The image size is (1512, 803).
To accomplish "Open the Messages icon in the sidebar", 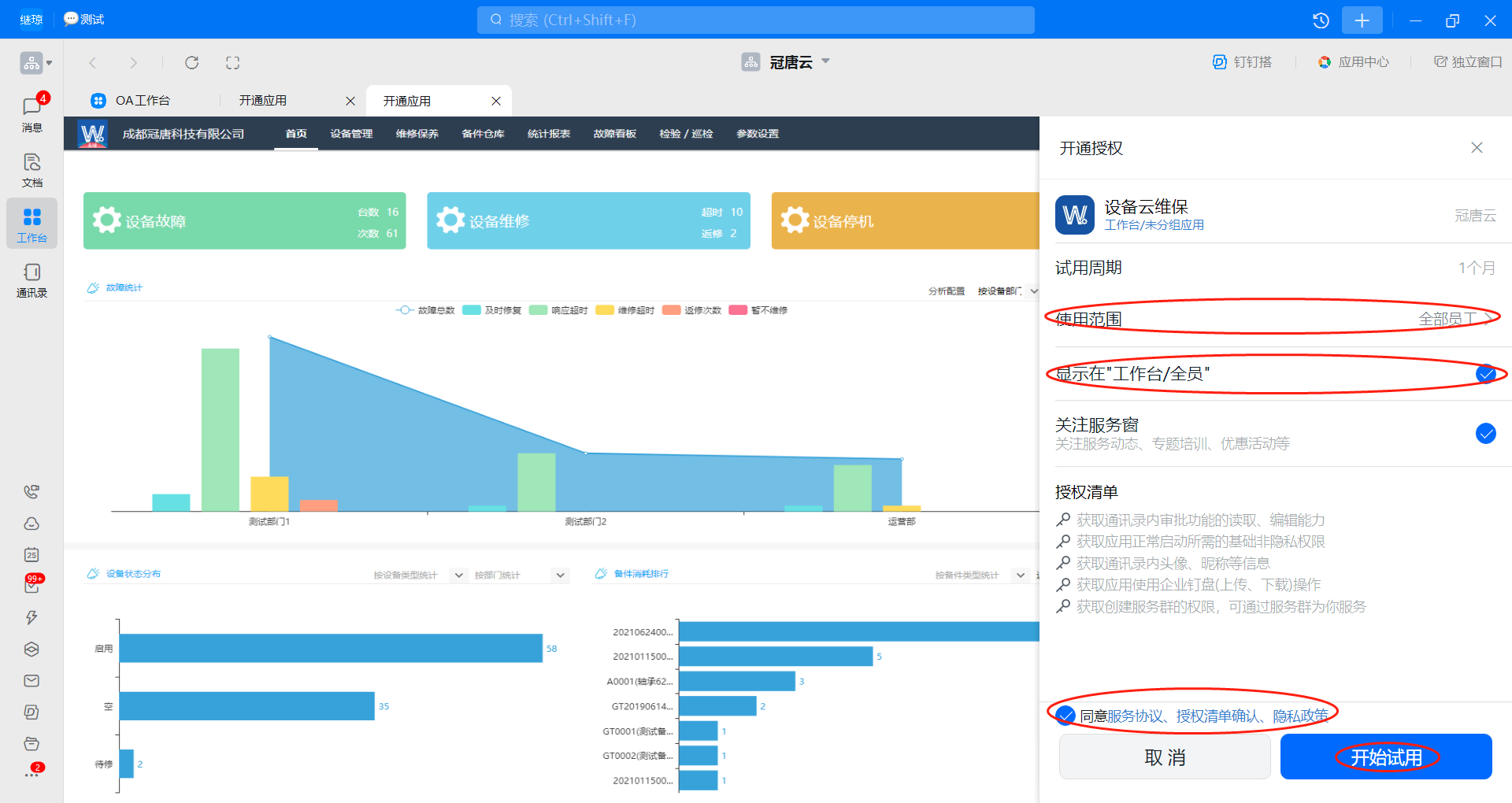I will (31, 113).
